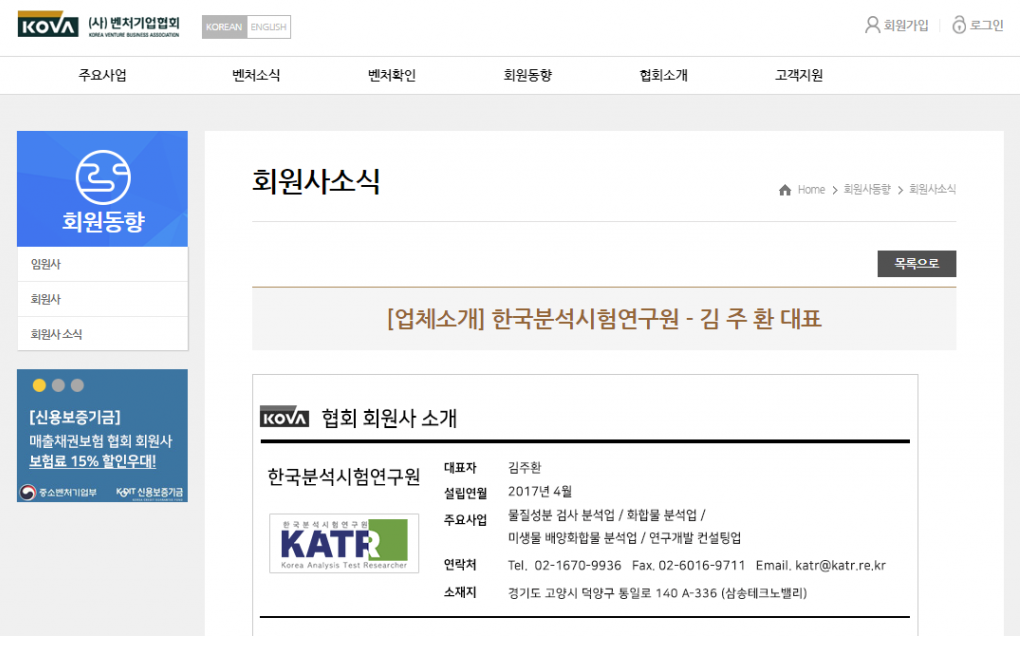Open the 보험료 15% 할인우대! link
The image size is (1023, 661).
(93, 461)
